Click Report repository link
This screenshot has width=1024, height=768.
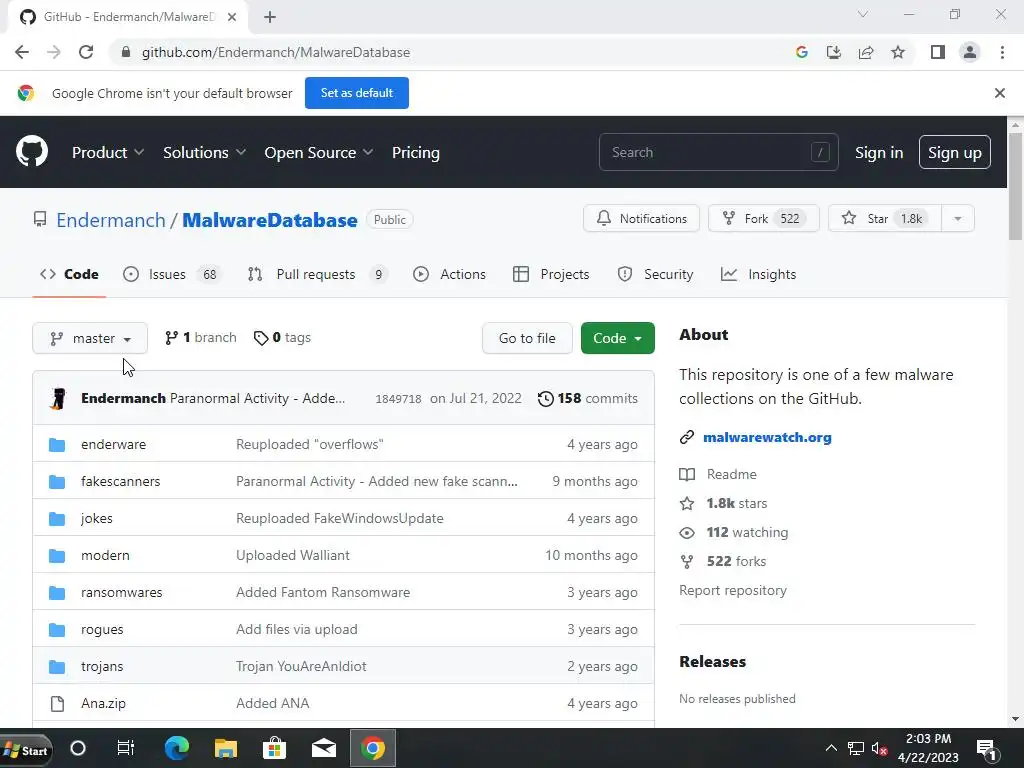coord(733,590)
